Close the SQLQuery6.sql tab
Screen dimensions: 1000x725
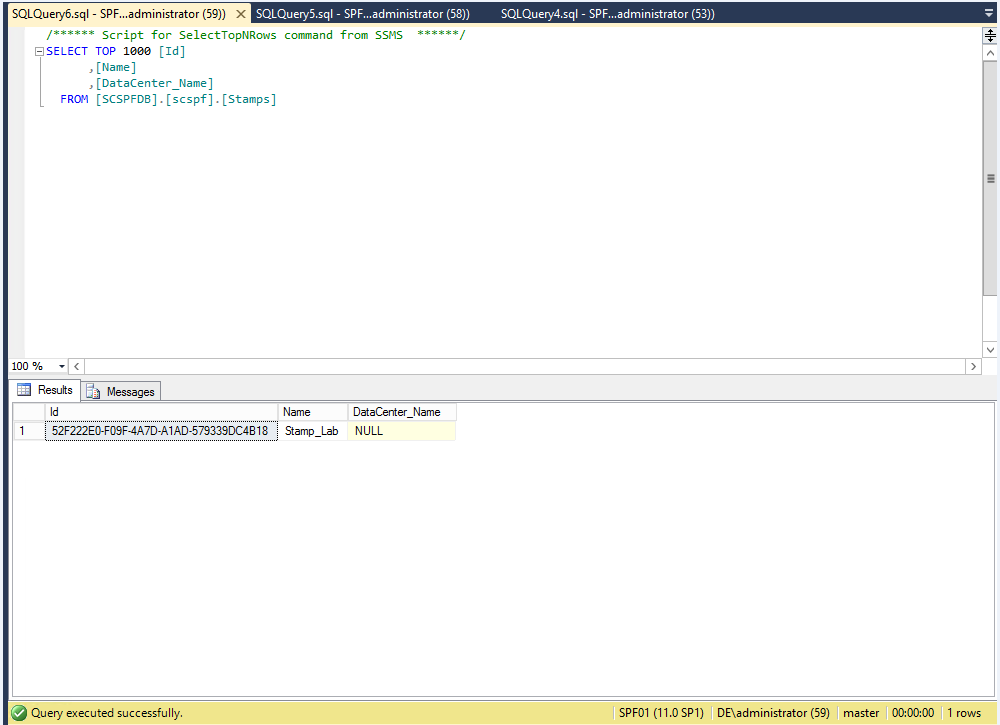click(240, 14)
